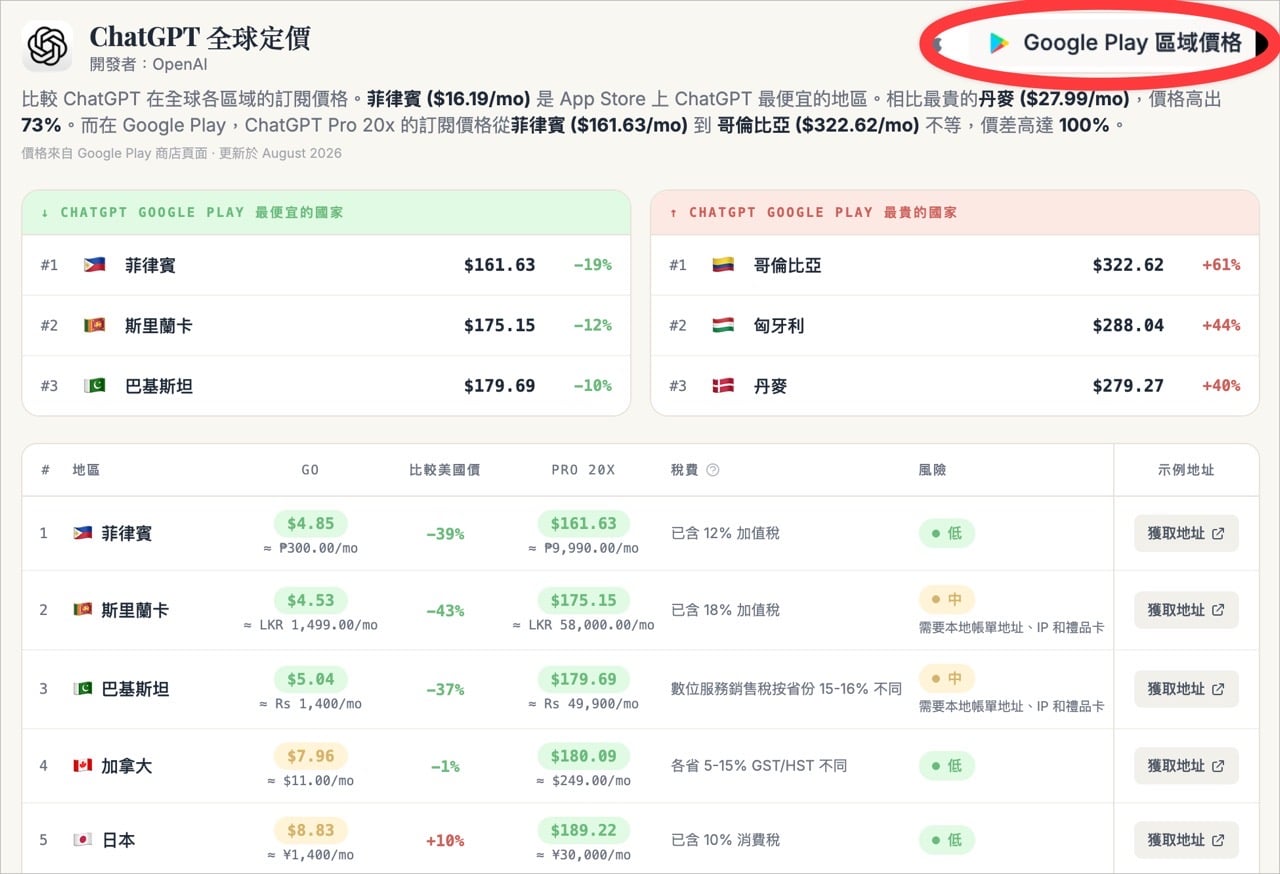Click the GO column header
Viewport: 1280px width, 874px height.
point(310,470)
